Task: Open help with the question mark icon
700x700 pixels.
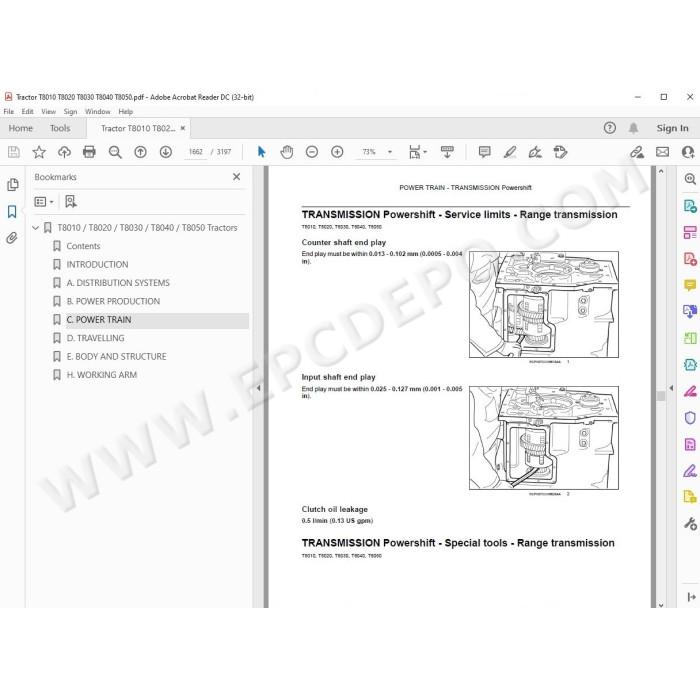Action: [609, 129]
